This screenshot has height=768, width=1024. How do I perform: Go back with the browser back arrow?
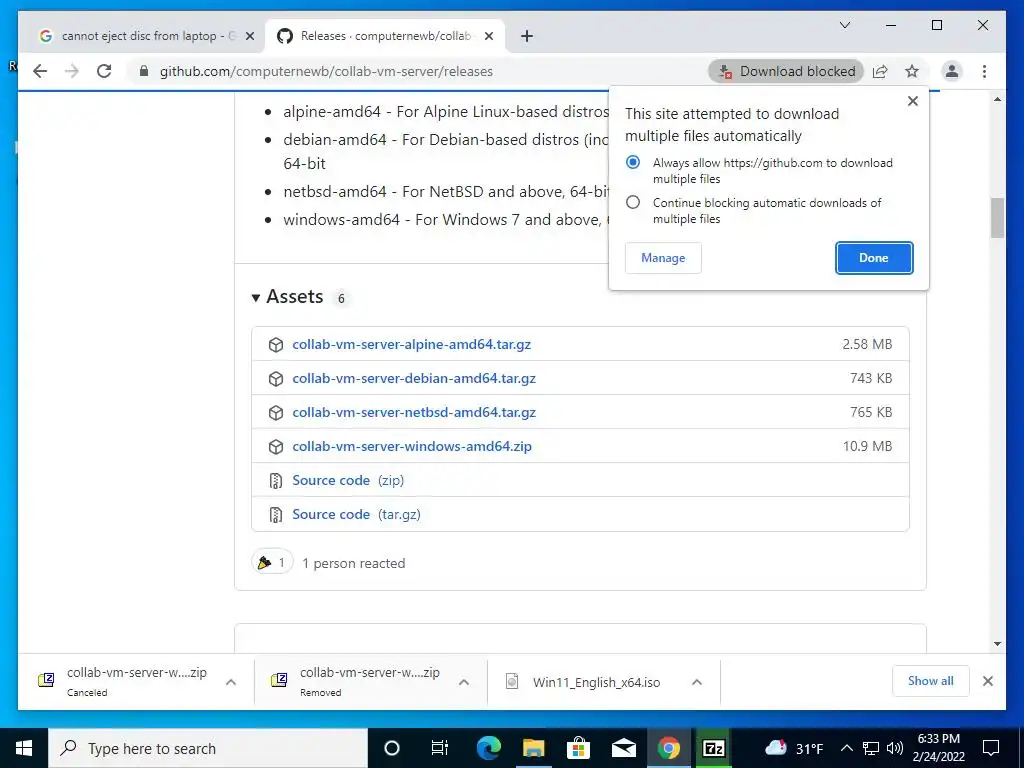40,71
